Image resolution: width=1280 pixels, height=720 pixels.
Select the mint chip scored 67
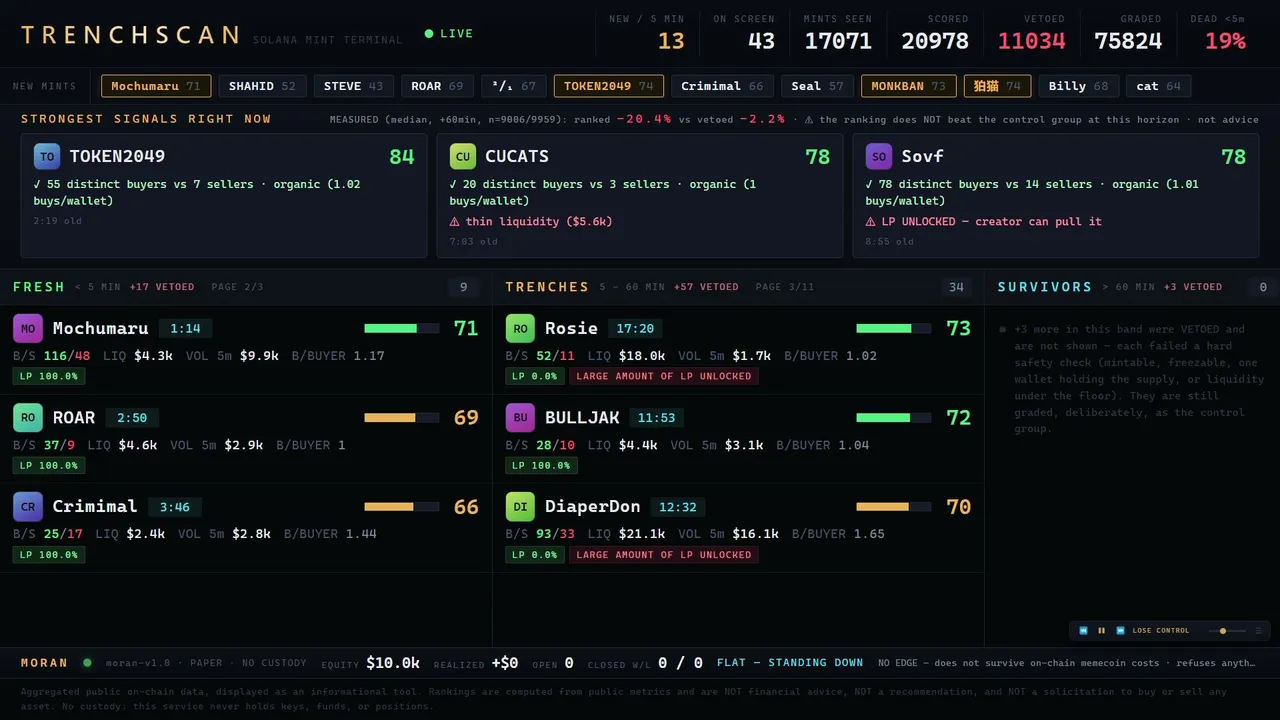[514, 86]
